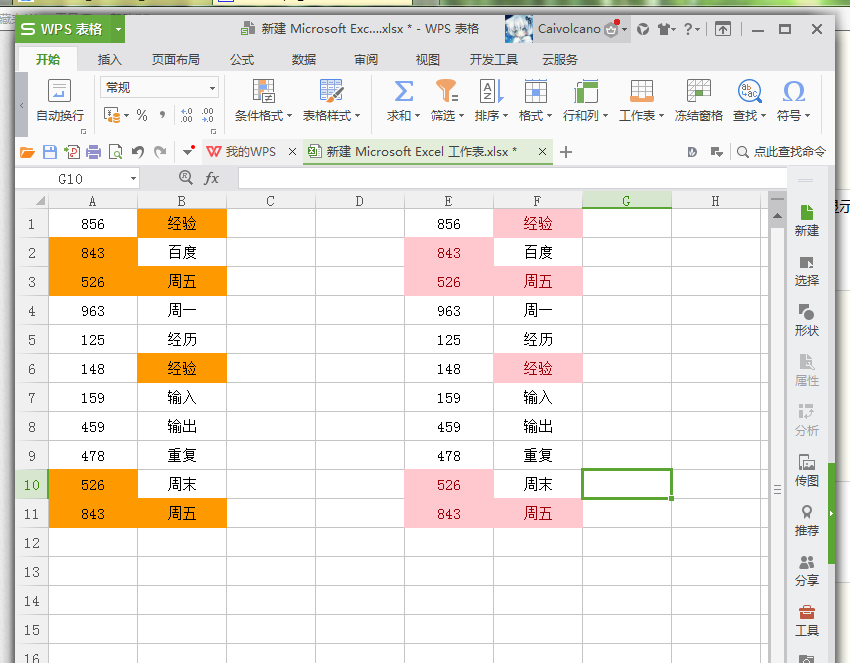The image size is (850, 663).
Task: Select orange highlighted cell B1 经验
Action: [x=182, y=223]
